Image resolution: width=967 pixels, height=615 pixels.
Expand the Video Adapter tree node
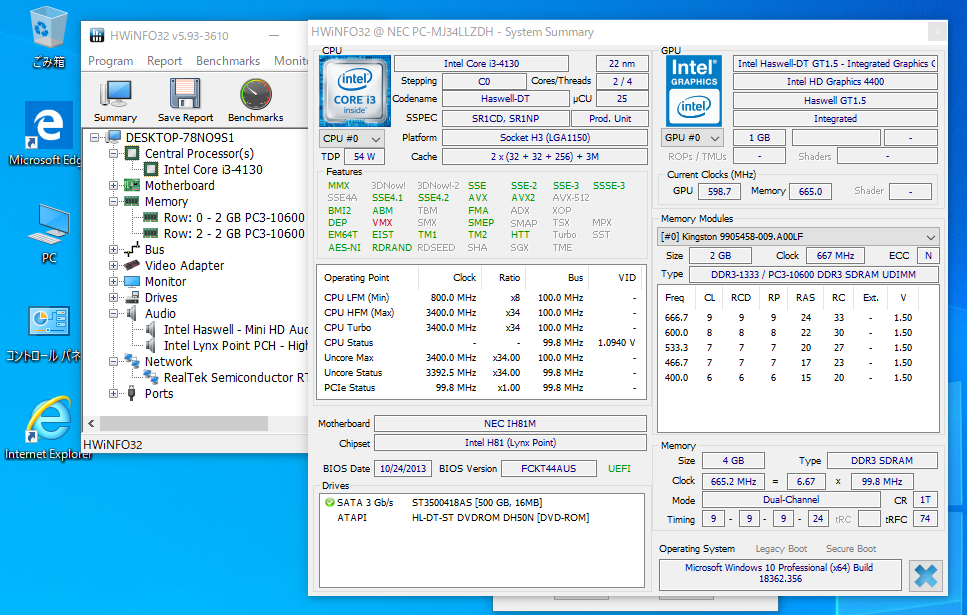113,266
